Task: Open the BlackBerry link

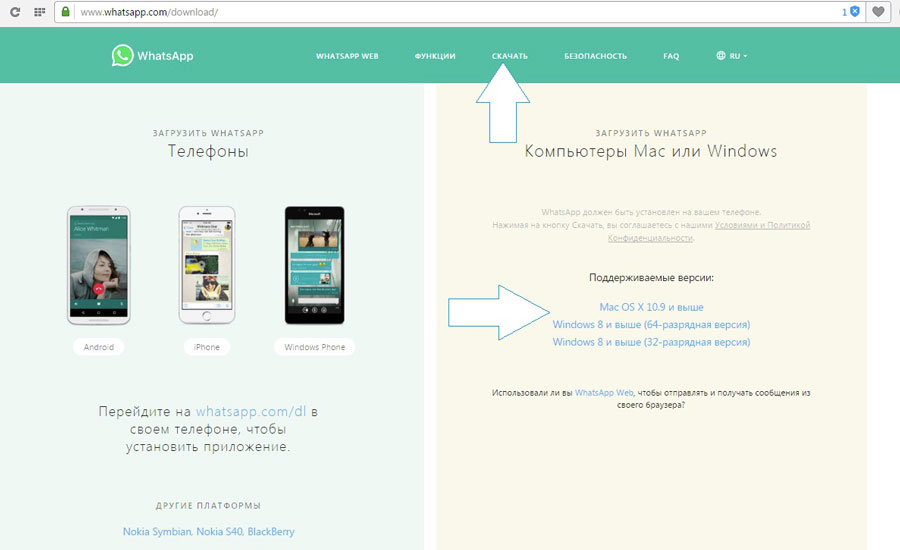Action: pos(271,532)
